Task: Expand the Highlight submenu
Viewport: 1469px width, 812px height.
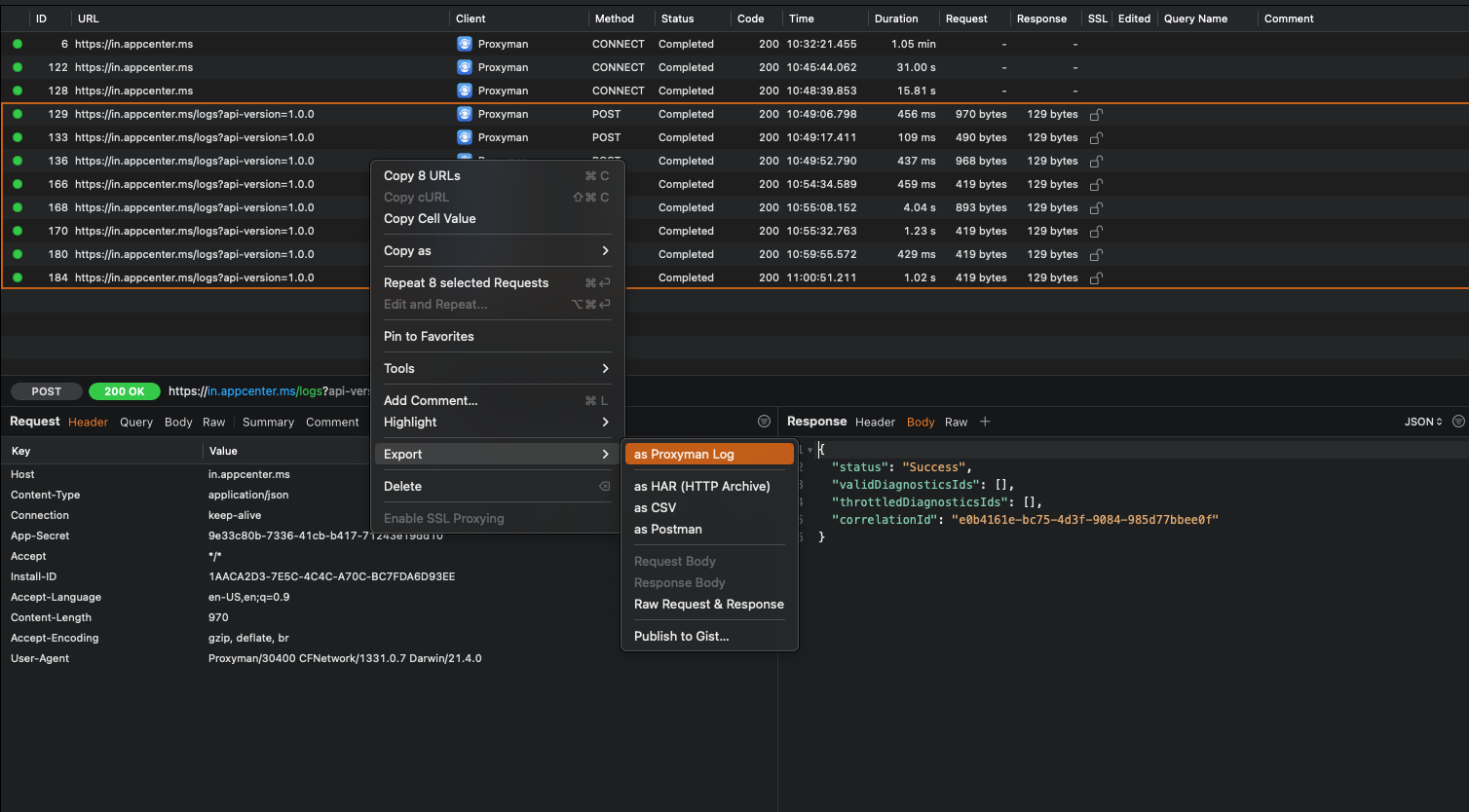Action: tap(497, 422)
